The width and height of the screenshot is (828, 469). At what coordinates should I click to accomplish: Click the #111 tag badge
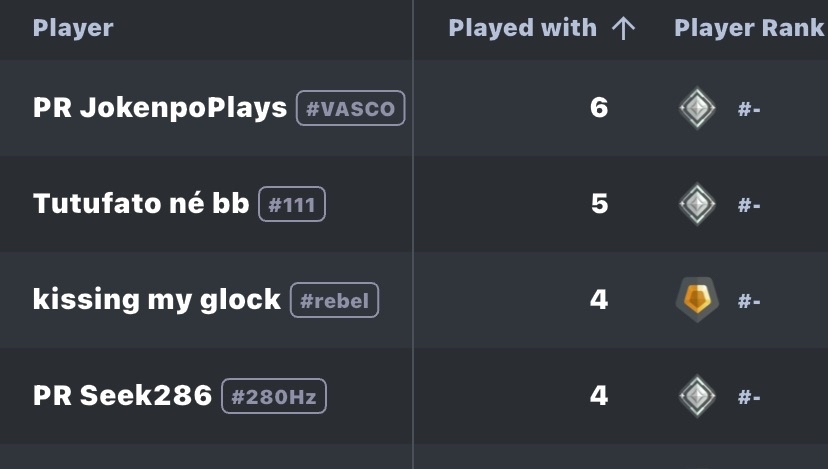click(x=292, y=205)
